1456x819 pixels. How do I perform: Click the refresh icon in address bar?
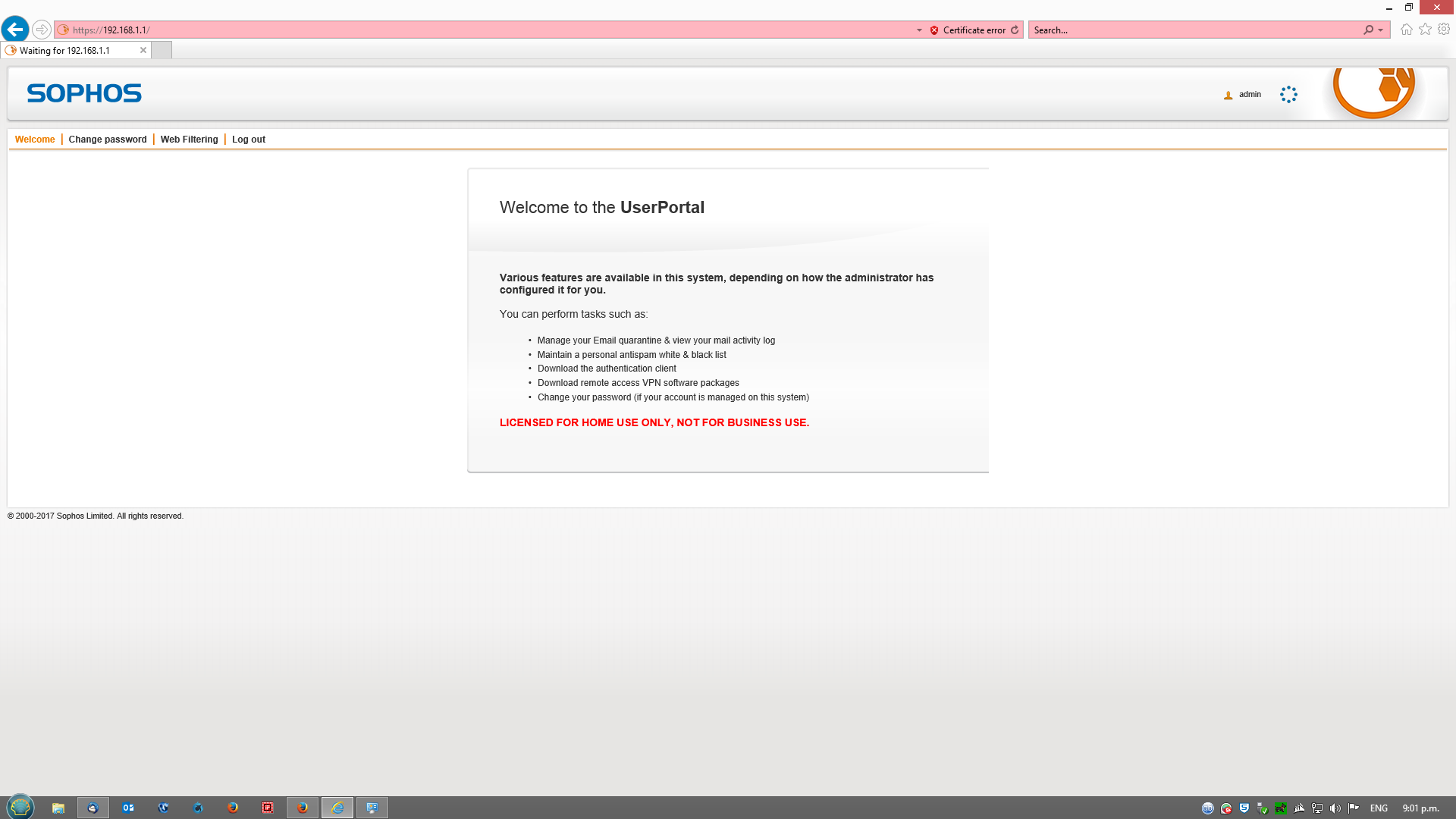(x=1015, y=30)
